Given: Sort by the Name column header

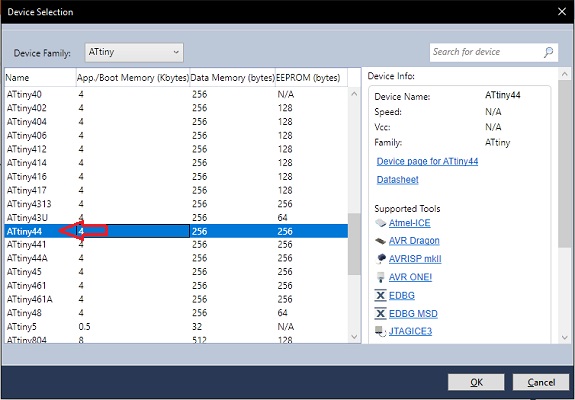Looking at the screenshot, I should 40,78.
